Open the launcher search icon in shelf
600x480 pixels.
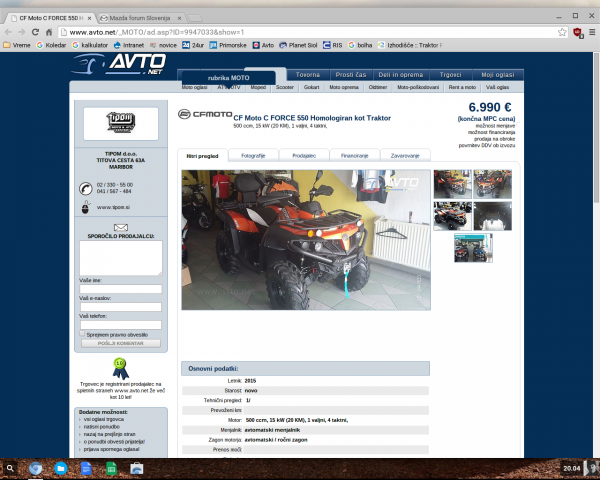[11, 468]
